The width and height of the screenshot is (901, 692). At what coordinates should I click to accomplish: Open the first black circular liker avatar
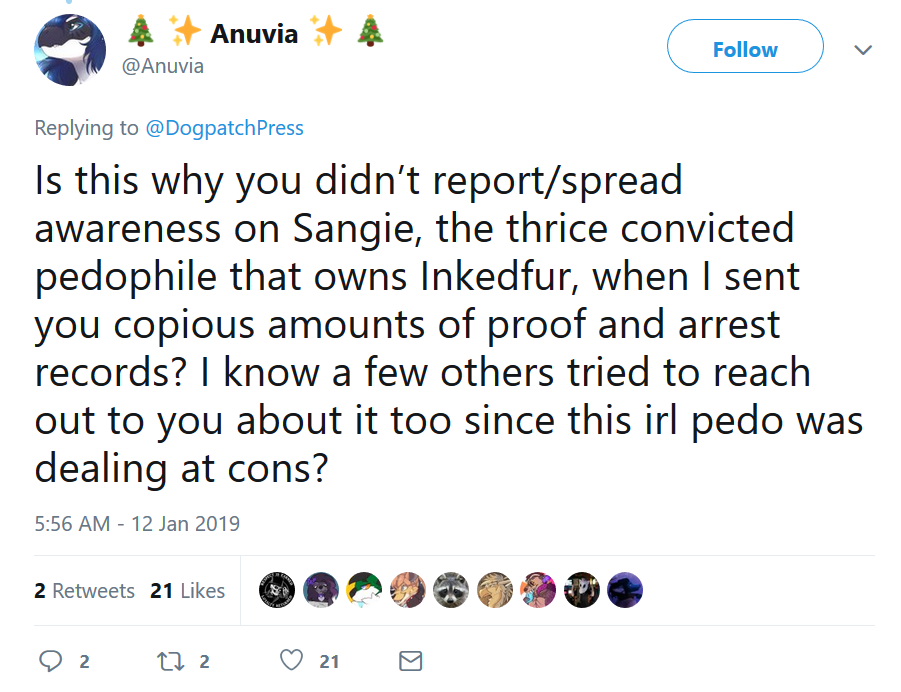277,590
